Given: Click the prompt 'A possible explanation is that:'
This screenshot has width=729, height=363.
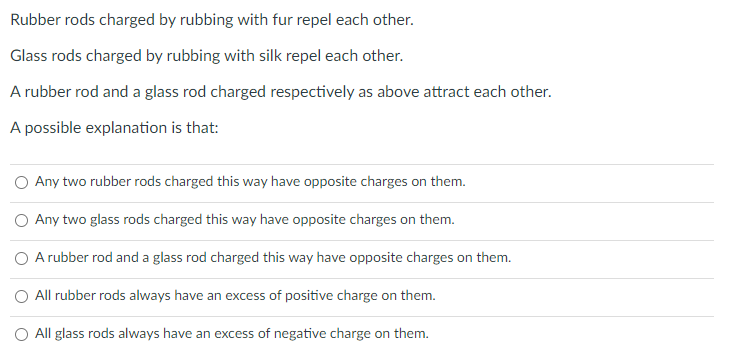Looking at the screenshot, I should [x=114, y=128].
